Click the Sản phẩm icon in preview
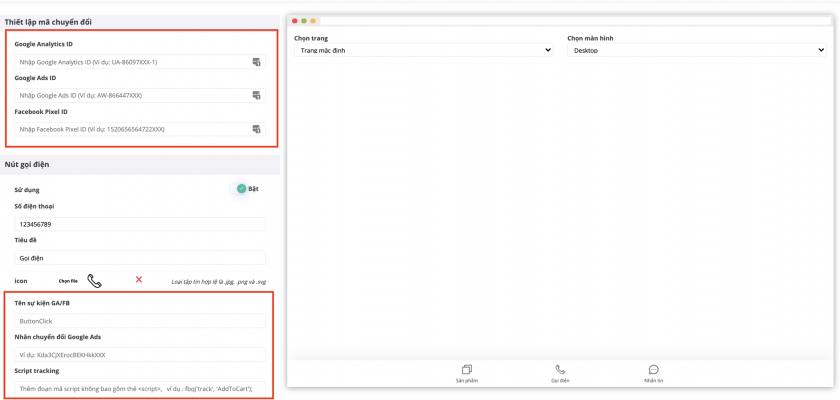 click(467, 369)
